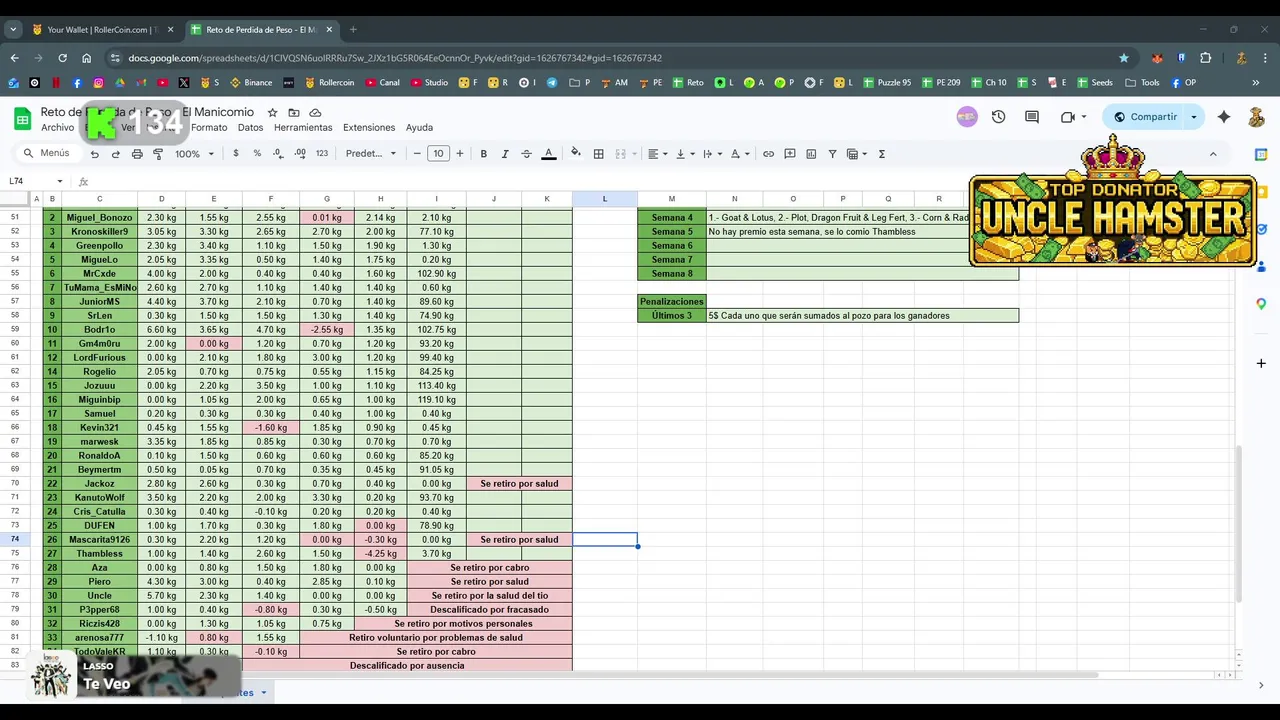
Task: Increase decimal places
Action: (300, 154)
